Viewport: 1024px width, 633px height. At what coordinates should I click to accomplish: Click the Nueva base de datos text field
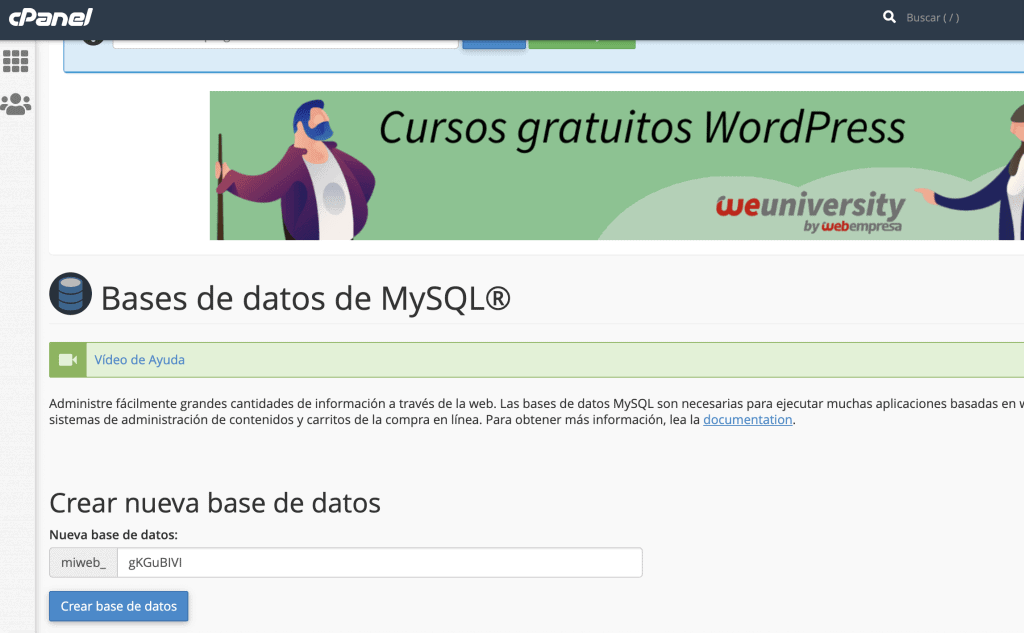coord(379,562)
